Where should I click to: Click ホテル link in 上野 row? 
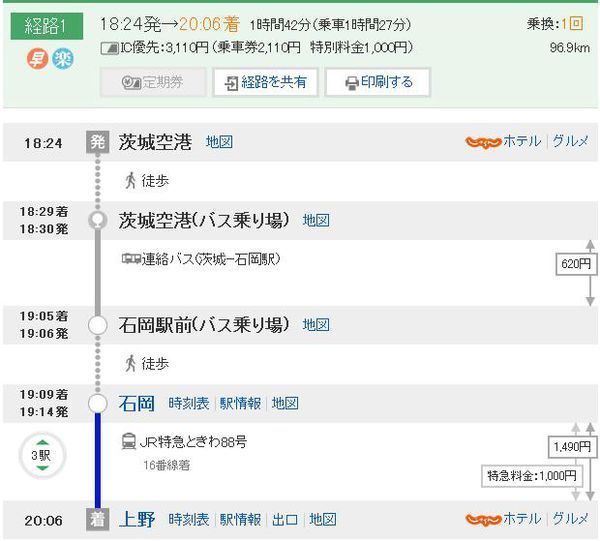pos(522,519)
